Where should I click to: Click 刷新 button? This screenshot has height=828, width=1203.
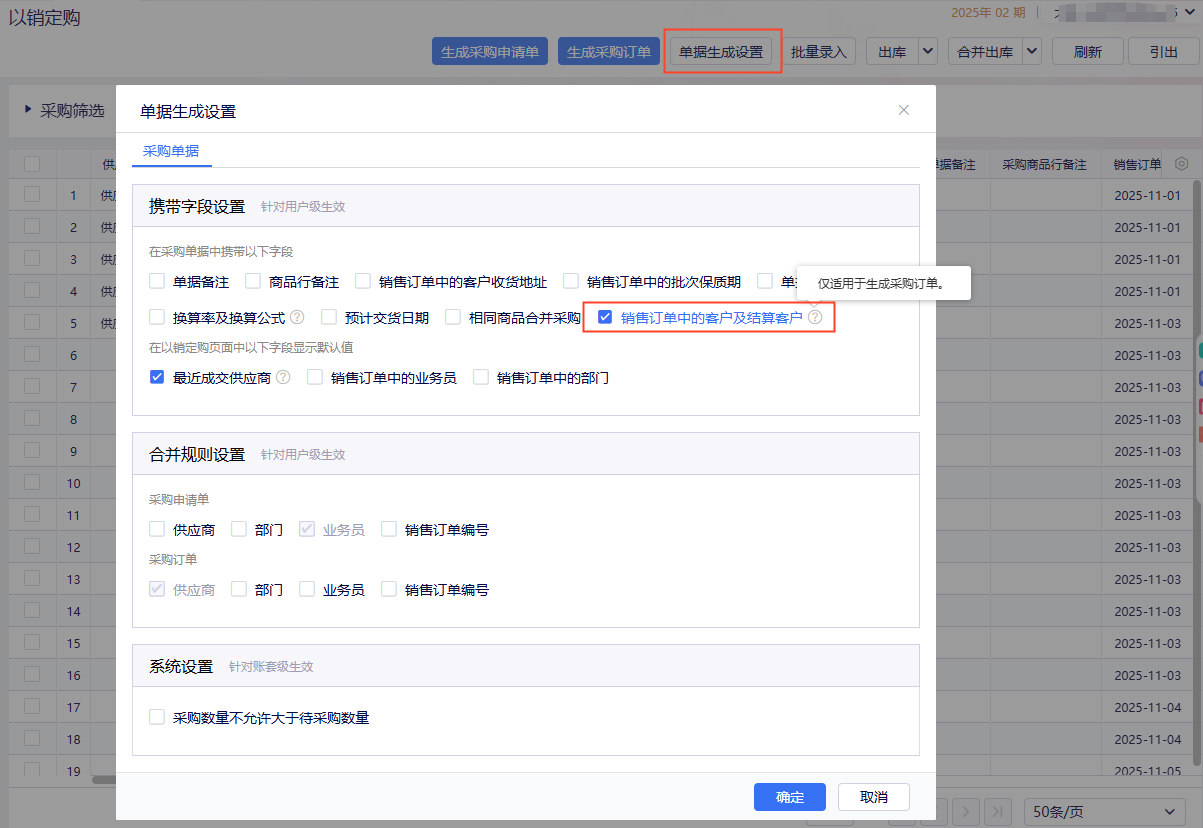point(1088,52)
